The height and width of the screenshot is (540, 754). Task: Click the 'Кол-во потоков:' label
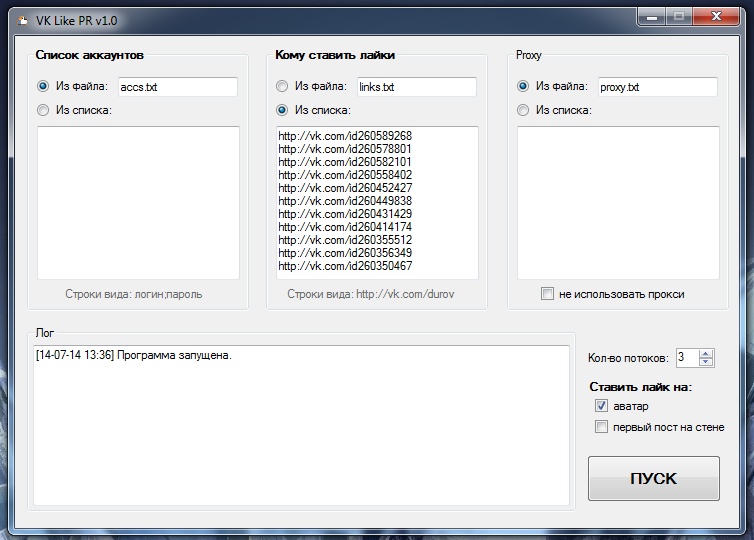pyautogui.click(x=628, y=358)
